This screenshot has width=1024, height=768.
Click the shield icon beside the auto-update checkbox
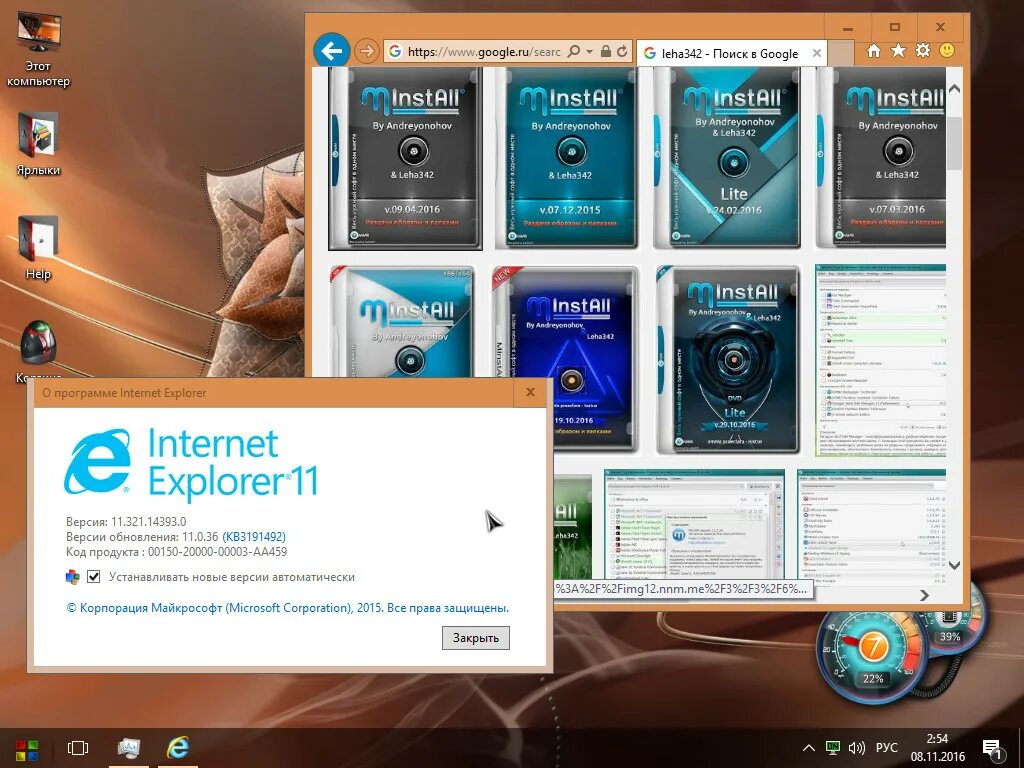click(x=72, y=577)
